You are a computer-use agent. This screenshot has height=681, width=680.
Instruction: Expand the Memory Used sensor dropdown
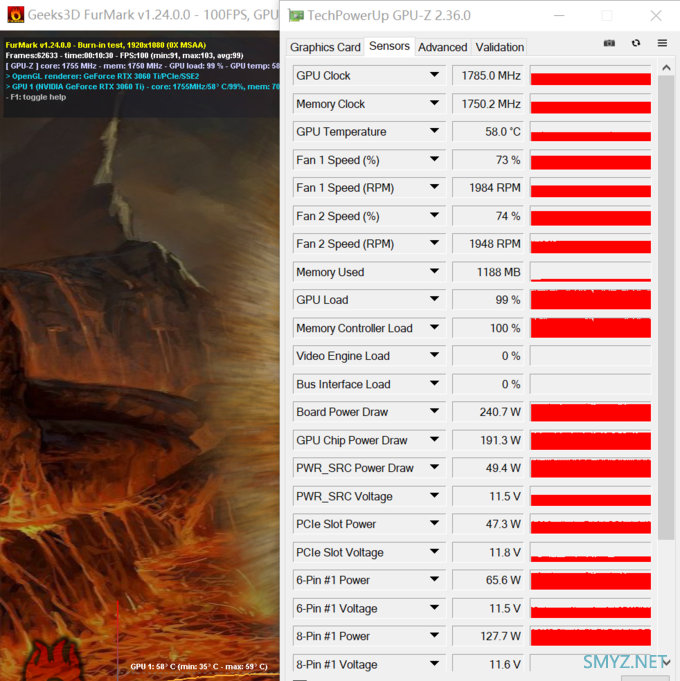435,271
